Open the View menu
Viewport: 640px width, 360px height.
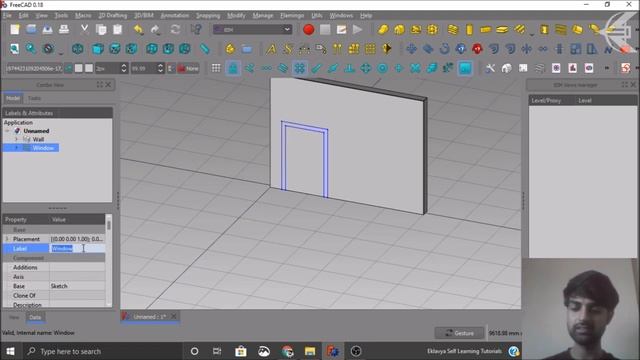pyautogui.click(x=41, y=16)
